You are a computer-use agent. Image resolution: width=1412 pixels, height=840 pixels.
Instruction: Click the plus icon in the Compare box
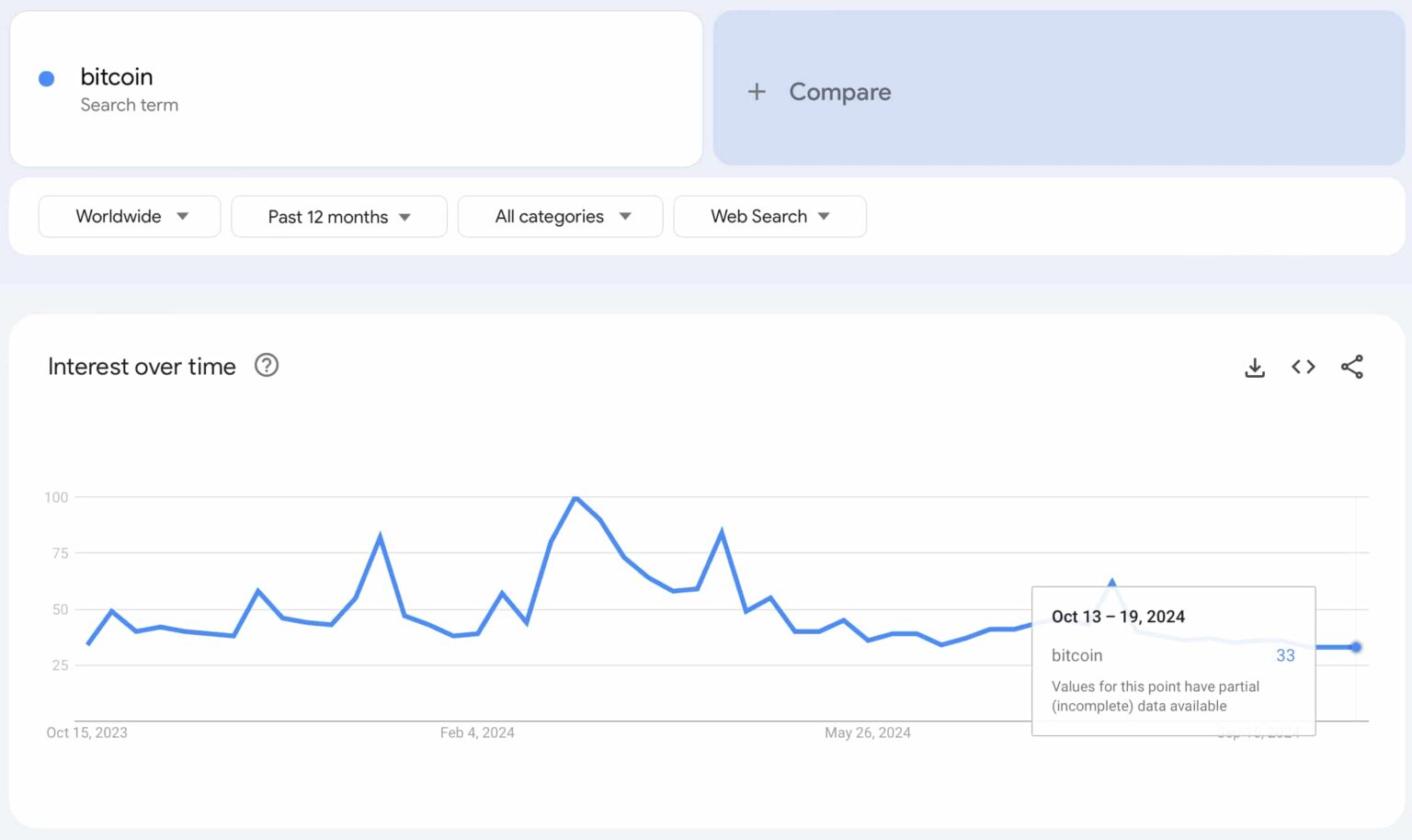756,92
